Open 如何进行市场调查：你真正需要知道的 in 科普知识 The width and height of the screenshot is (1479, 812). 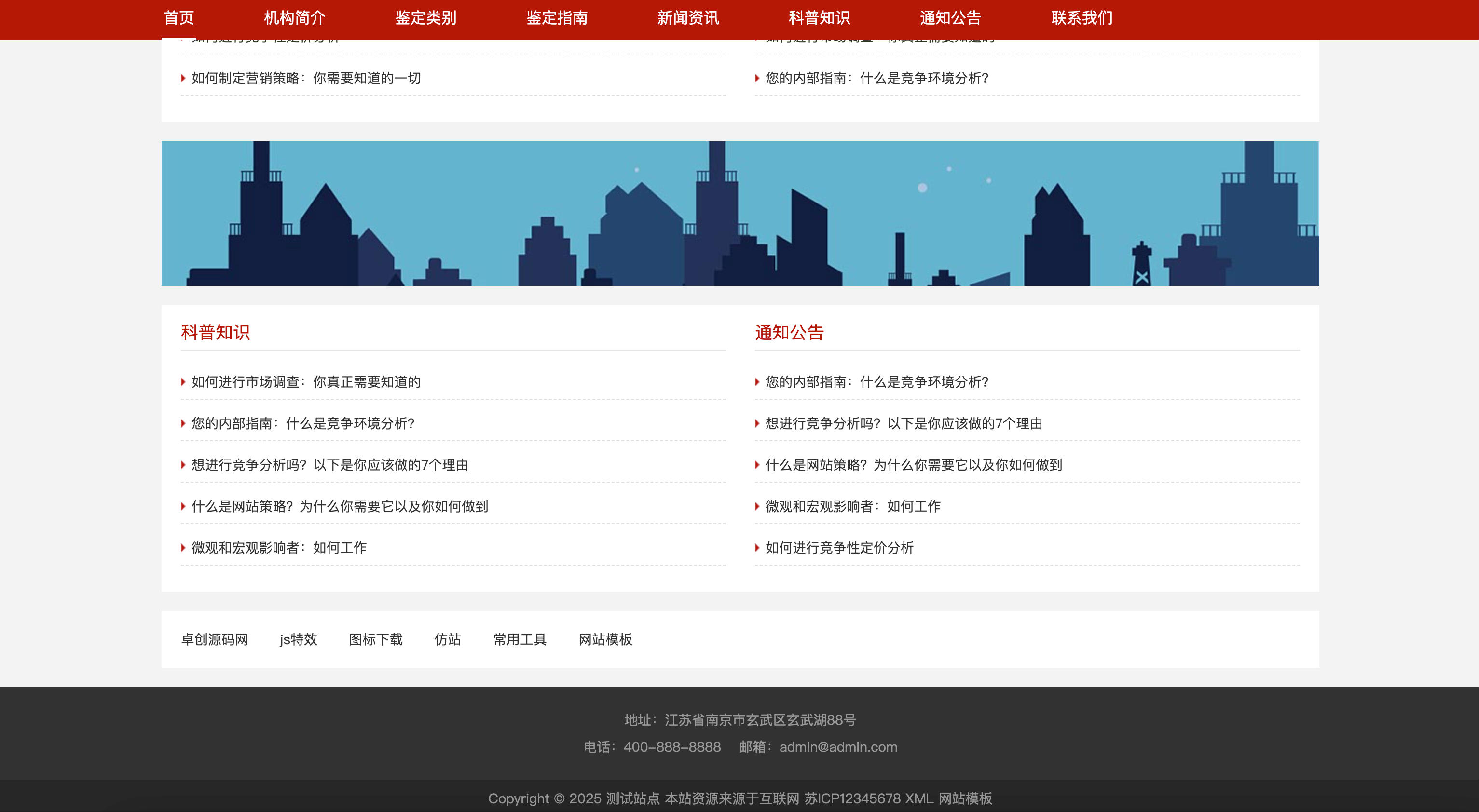pyautogui.click(x=306, y=382)
